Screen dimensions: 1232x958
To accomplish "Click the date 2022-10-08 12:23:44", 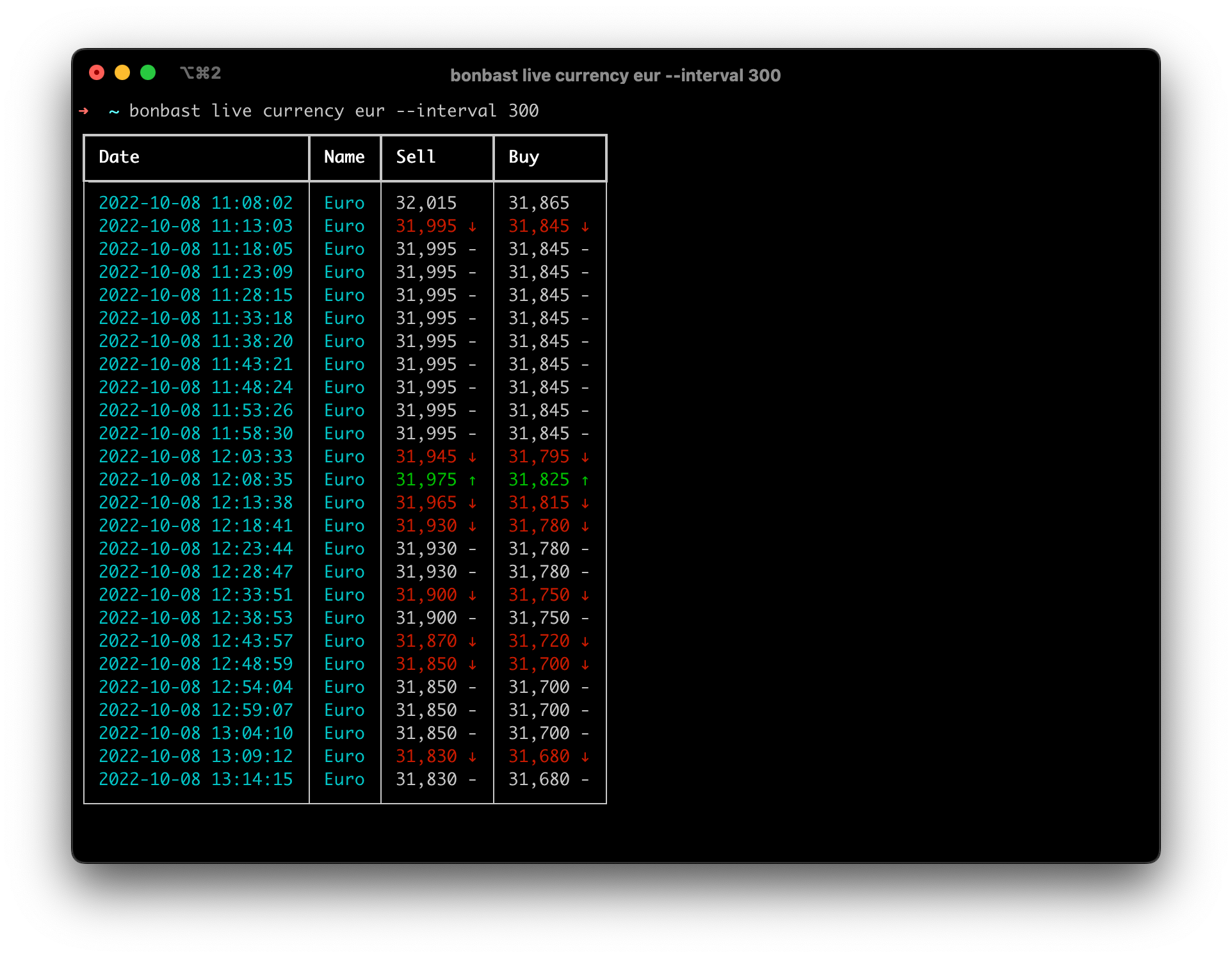I will (x=196, y=549).
